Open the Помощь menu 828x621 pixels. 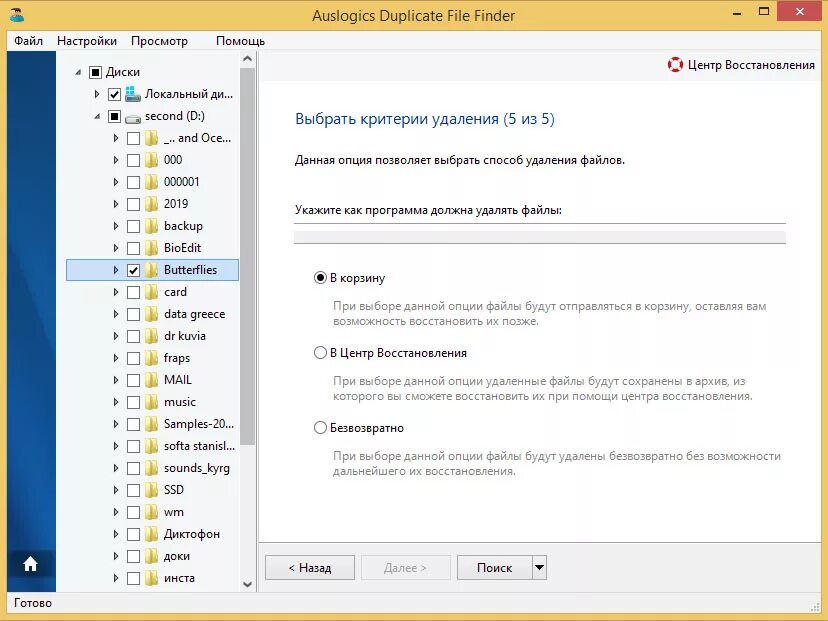[240, 41]
